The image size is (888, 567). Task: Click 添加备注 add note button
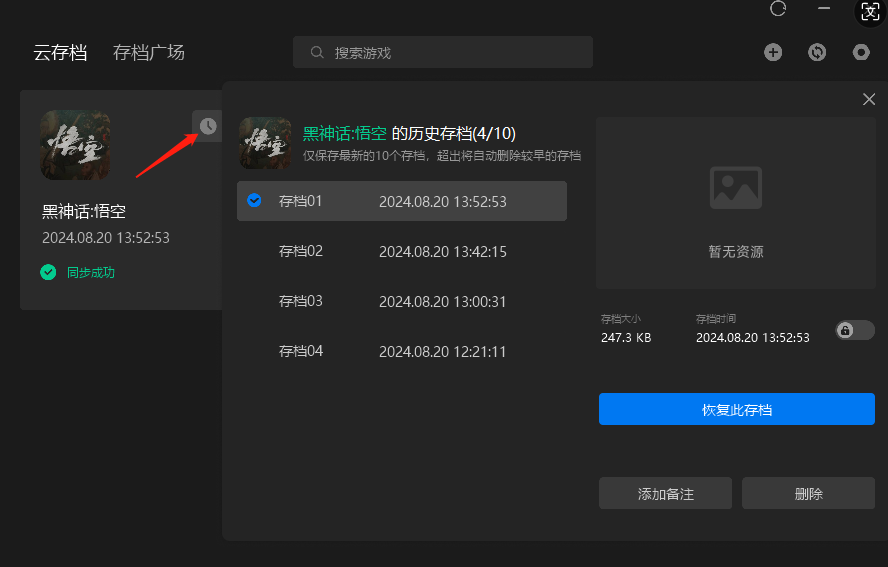[665, 493]
